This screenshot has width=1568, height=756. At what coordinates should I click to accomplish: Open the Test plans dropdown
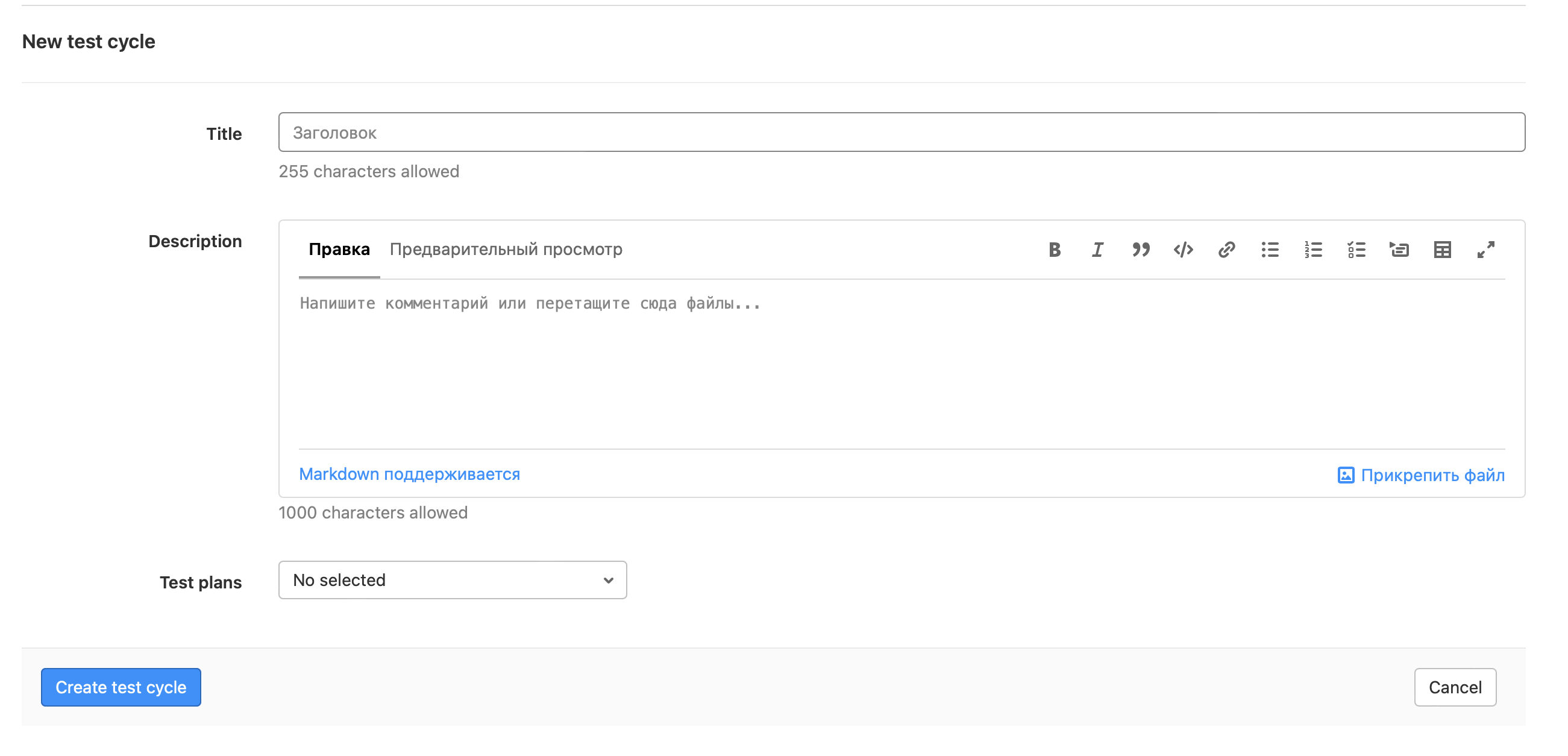point(452,580)
